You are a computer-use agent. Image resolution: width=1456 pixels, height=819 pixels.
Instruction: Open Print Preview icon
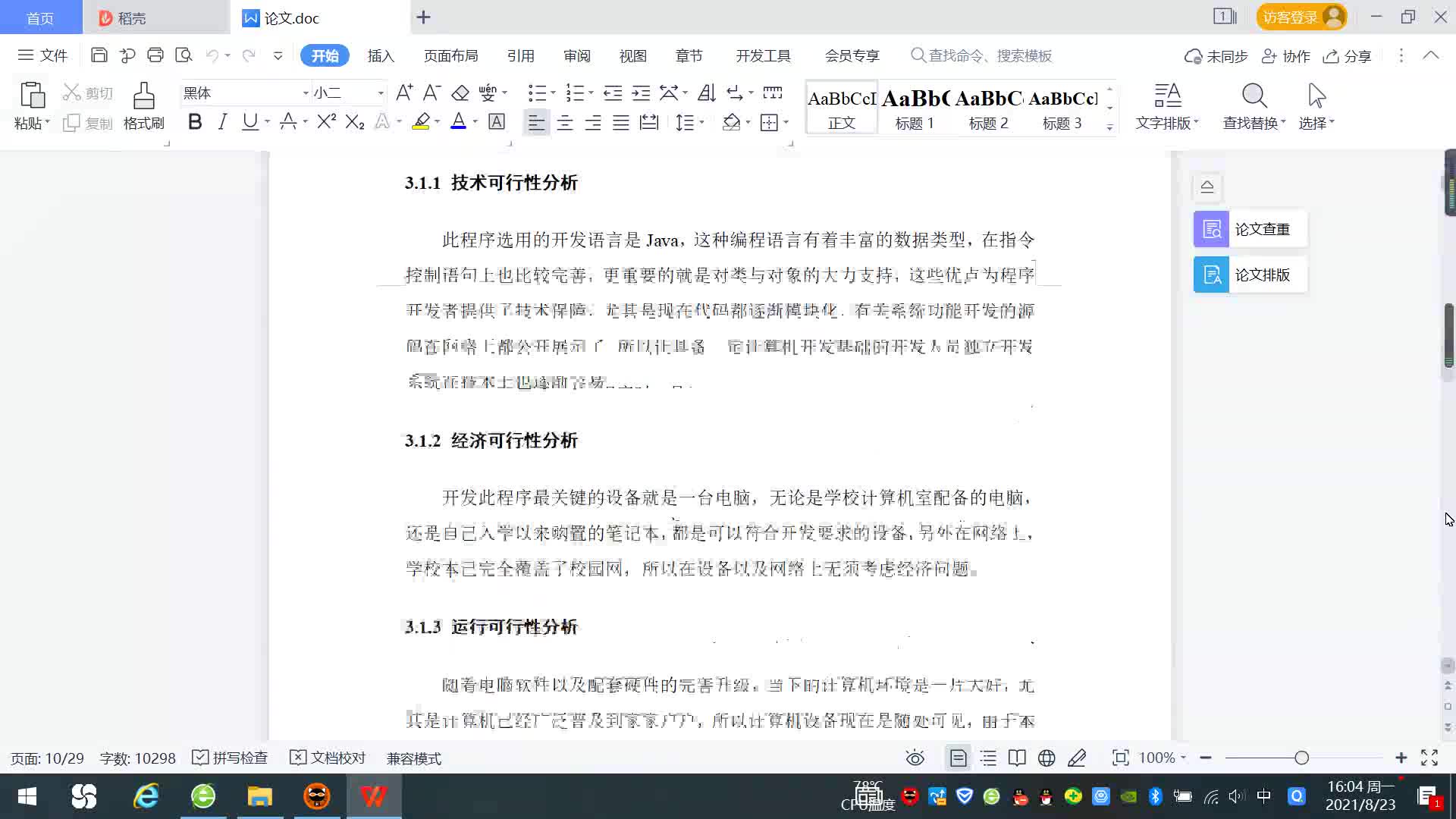tap(184, 55)
